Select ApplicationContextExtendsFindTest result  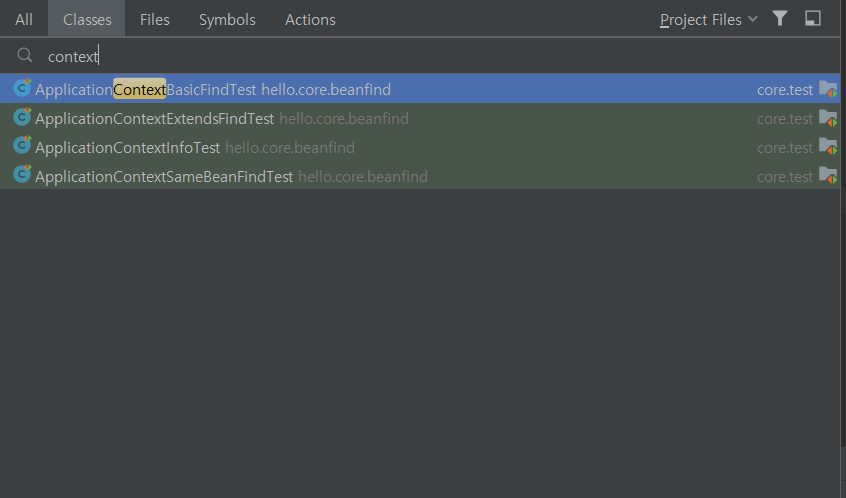click(420, 118)
